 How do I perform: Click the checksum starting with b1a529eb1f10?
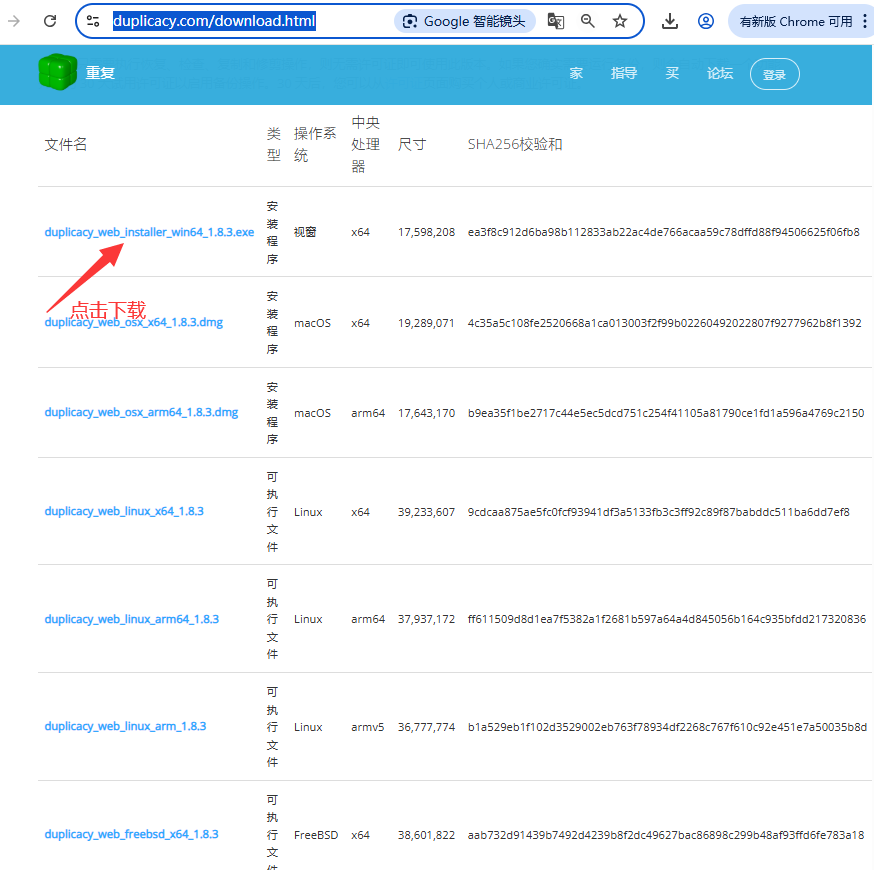click(x=667, y=727)
